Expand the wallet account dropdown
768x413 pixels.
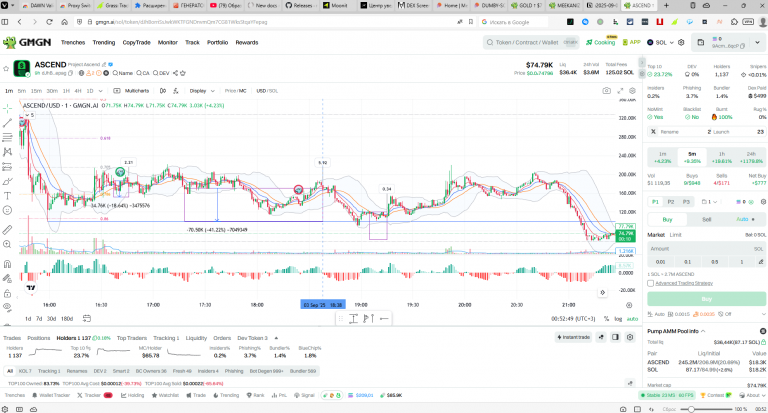[x=757, y=43]
